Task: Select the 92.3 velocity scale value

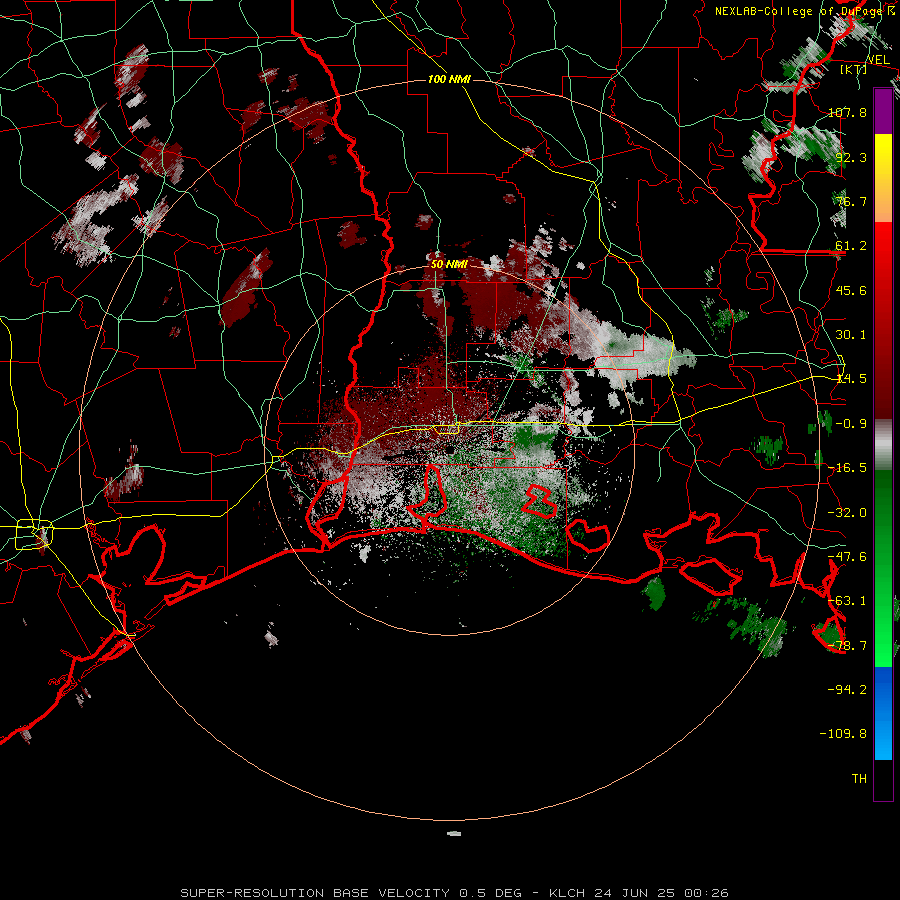Action: pos(851,157)
